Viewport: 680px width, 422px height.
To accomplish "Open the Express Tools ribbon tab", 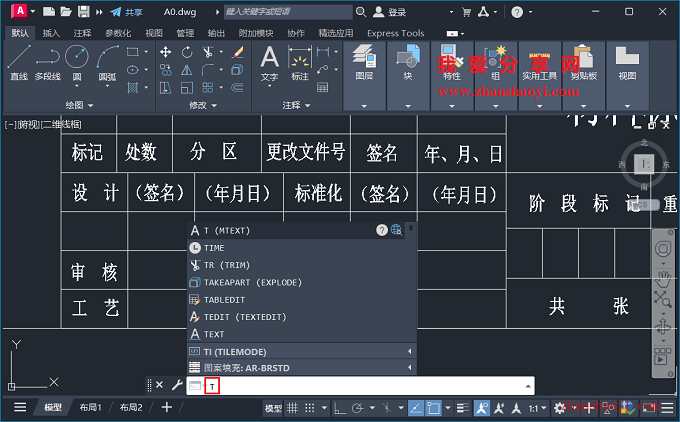I will [x=396, y=33].
